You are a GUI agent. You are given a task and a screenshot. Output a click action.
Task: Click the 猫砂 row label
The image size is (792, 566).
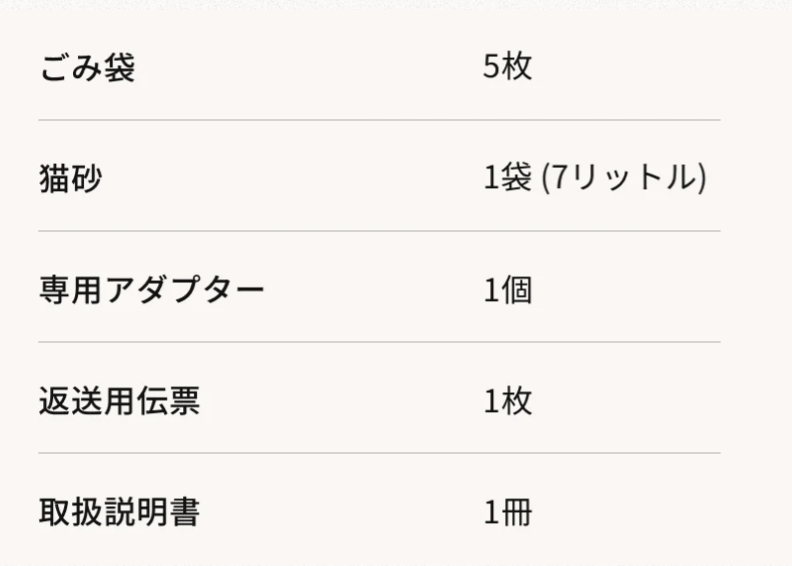(70, 179)
